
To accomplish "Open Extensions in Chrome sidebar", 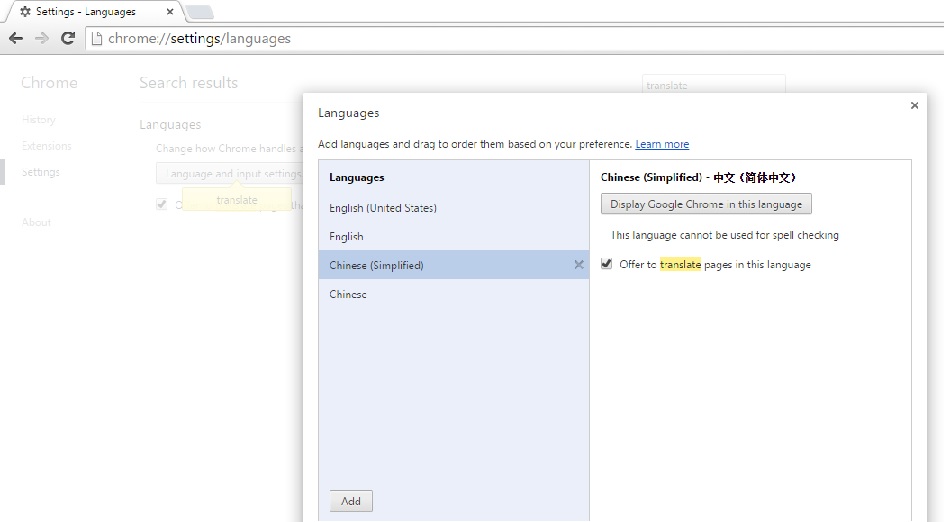I will point(46,146).
